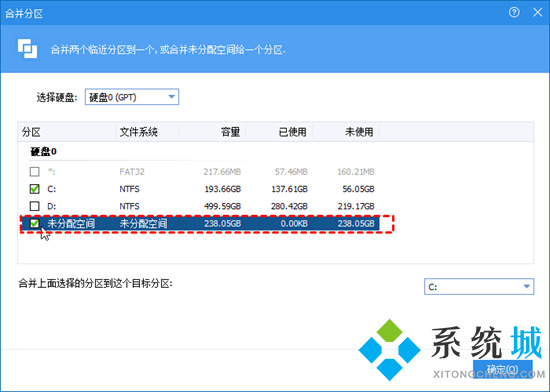
Task: Click the 未使用 column header
Action: pos(346,132)
